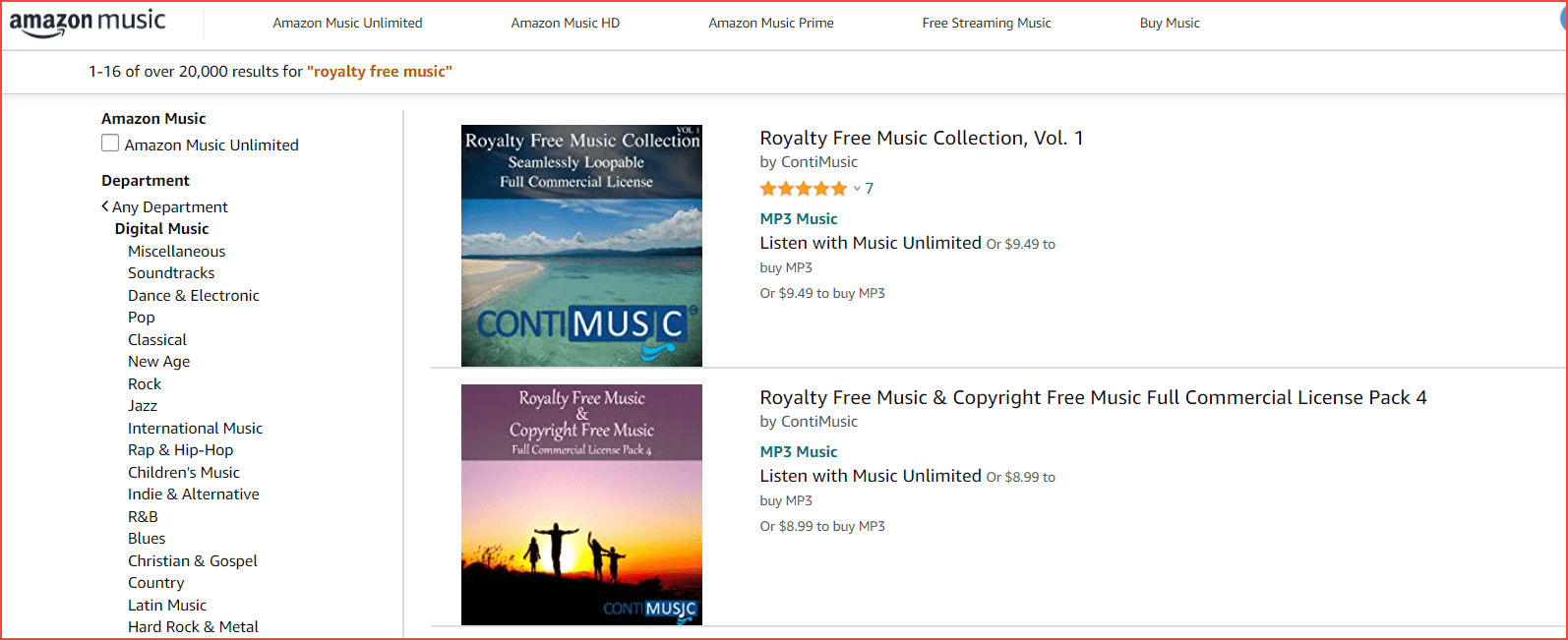Click the five-star rating icon
The width and height of the screenshot is (1568, 640).
[x=803, y=189]
